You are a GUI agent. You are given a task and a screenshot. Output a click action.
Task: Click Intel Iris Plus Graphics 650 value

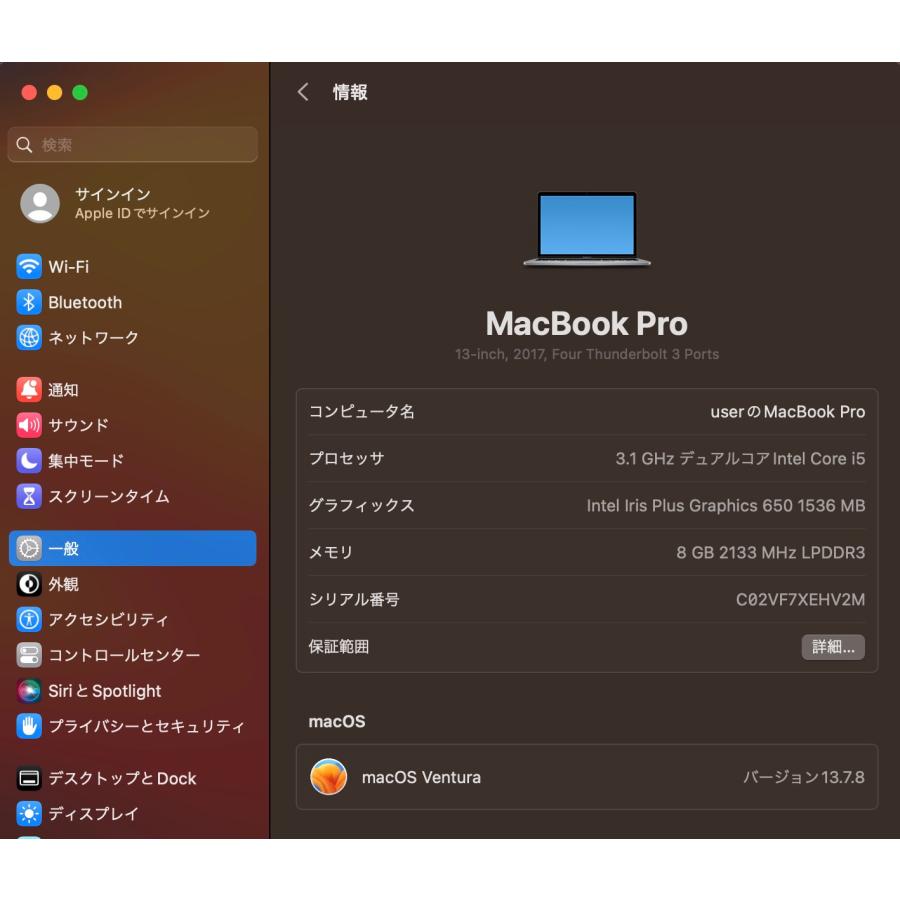coord(726,506)
